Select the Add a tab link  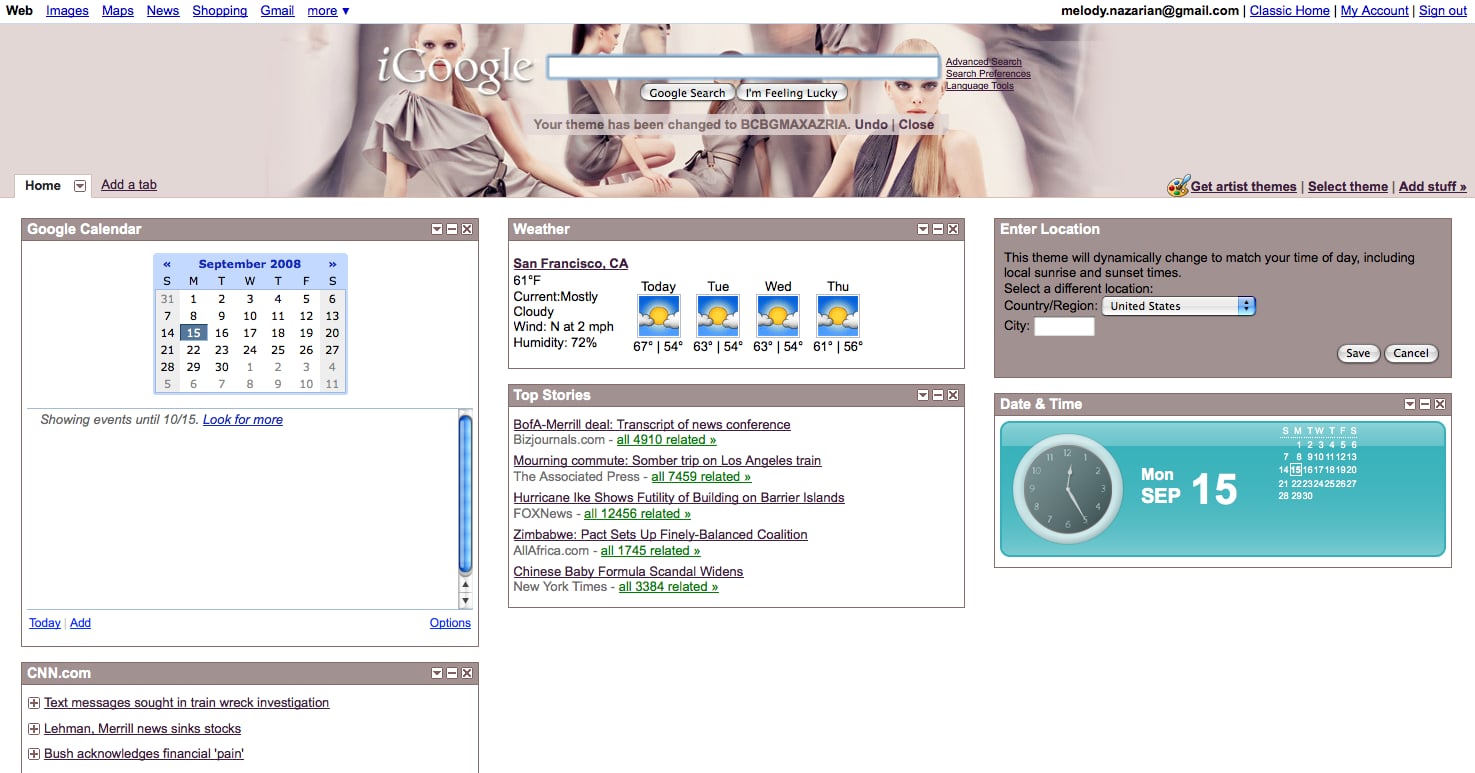pos(129,185)
